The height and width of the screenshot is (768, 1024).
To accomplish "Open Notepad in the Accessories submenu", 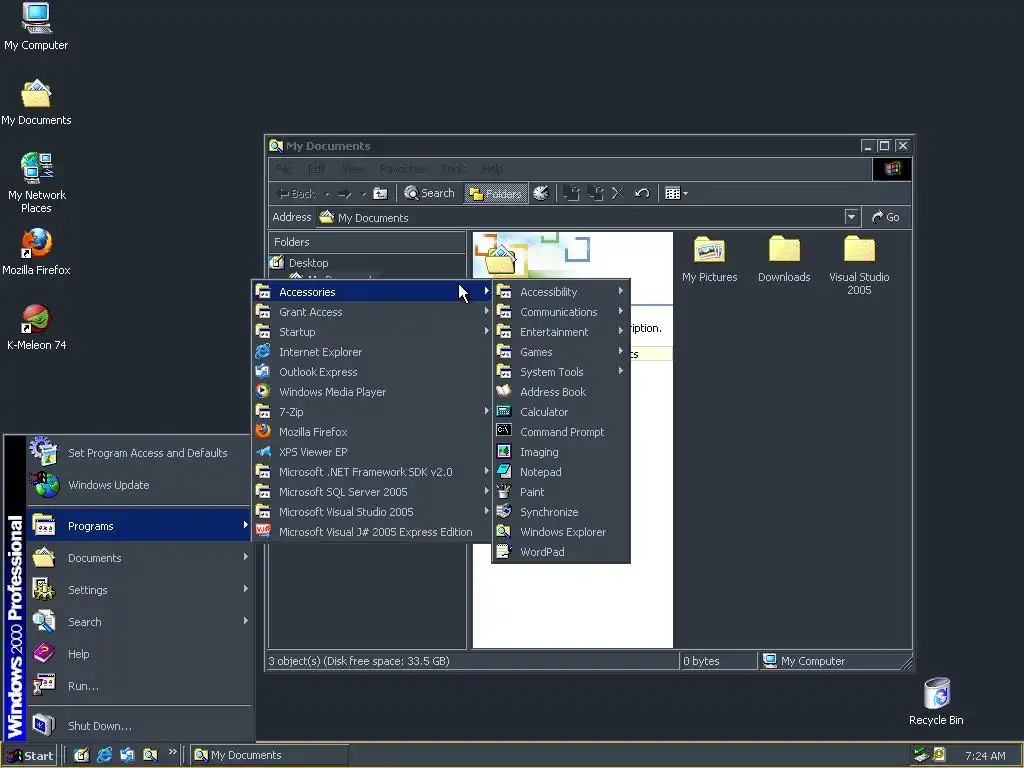I will [561, 472].
